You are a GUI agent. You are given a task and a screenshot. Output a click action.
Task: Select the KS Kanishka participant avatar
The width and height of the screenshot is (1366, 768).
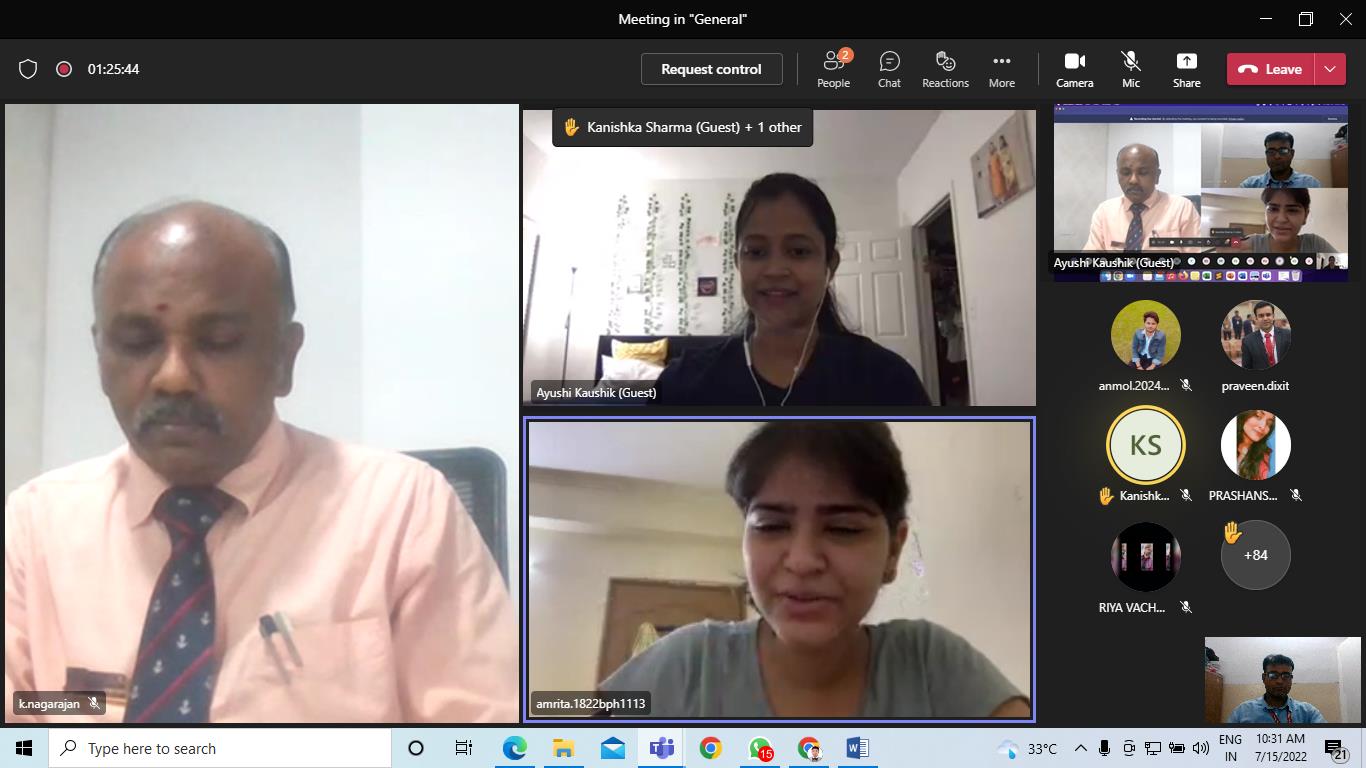point(1145,445)
